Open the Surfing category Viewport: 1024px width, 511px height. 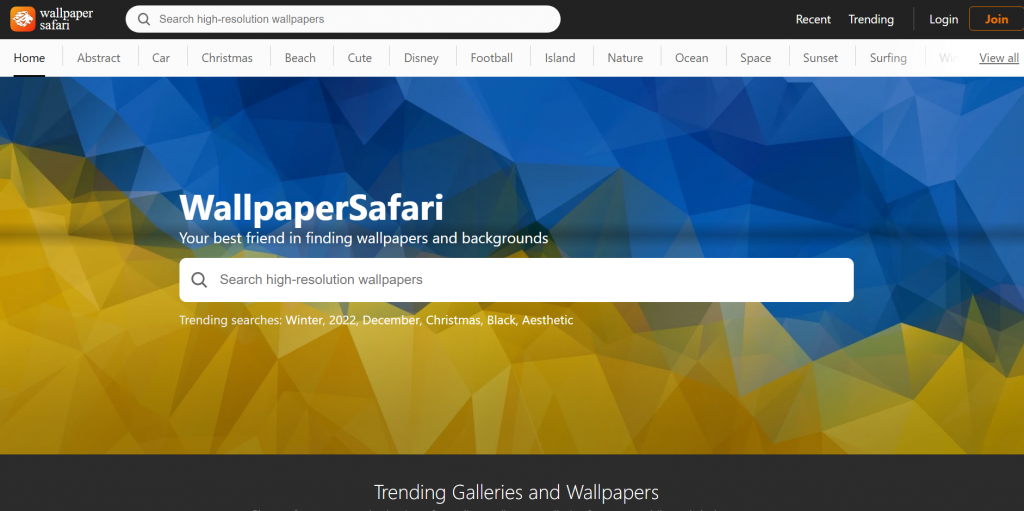[x=888, y=58]
